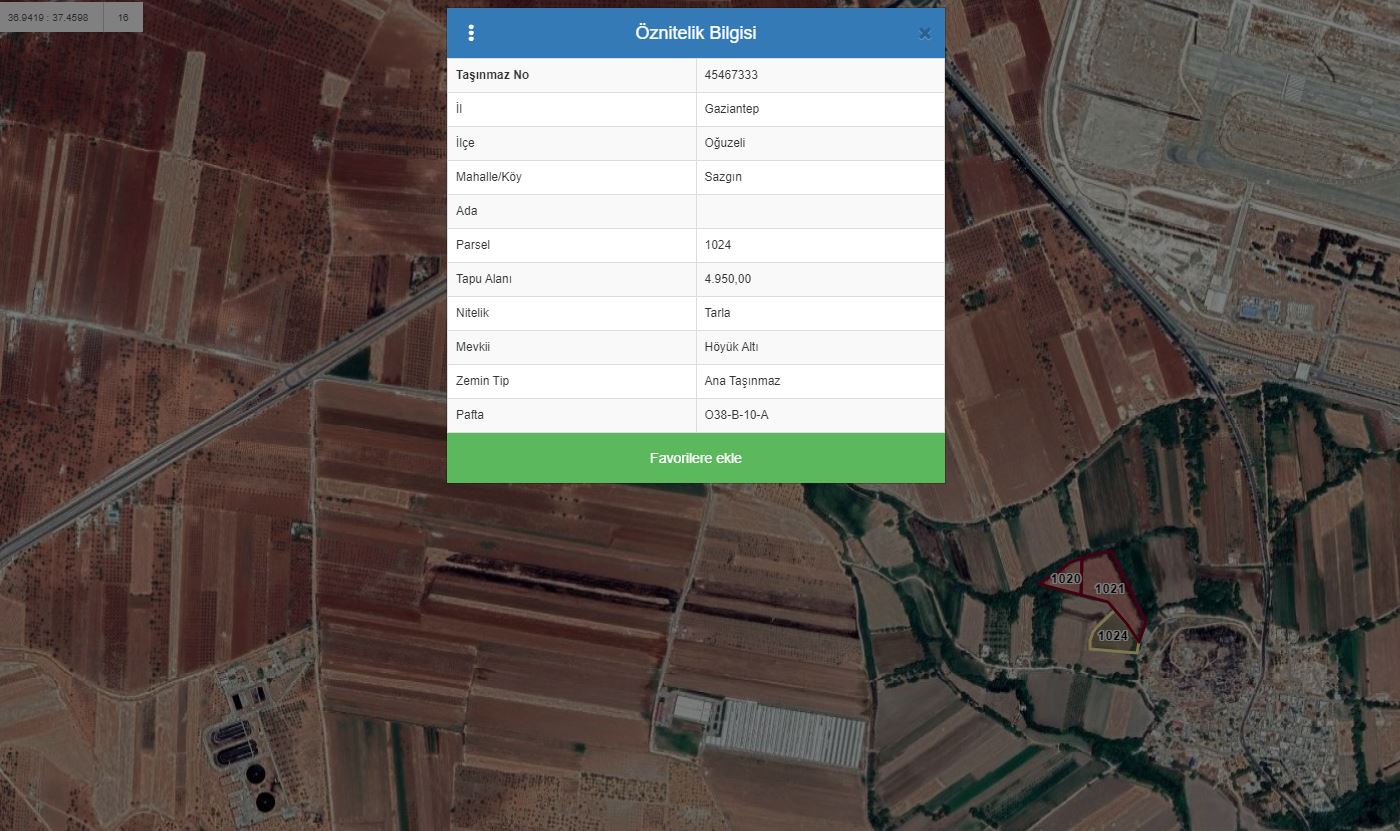
Task: Close the Öznitelik Bilgisi dialog
Action: coord(925,33)
